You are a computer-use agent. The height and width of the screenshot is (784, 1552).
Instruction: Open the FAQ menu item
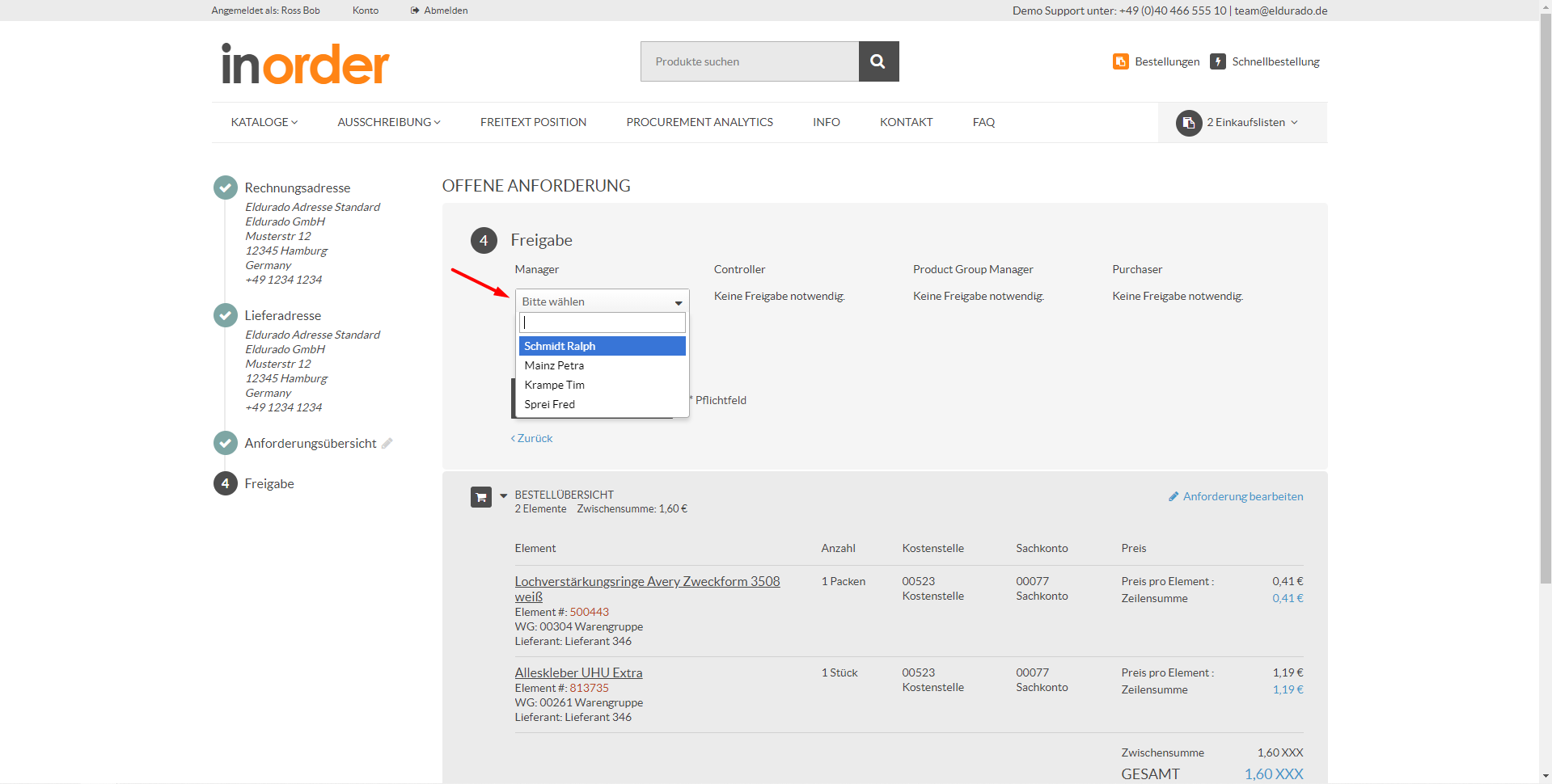(983, 122)
